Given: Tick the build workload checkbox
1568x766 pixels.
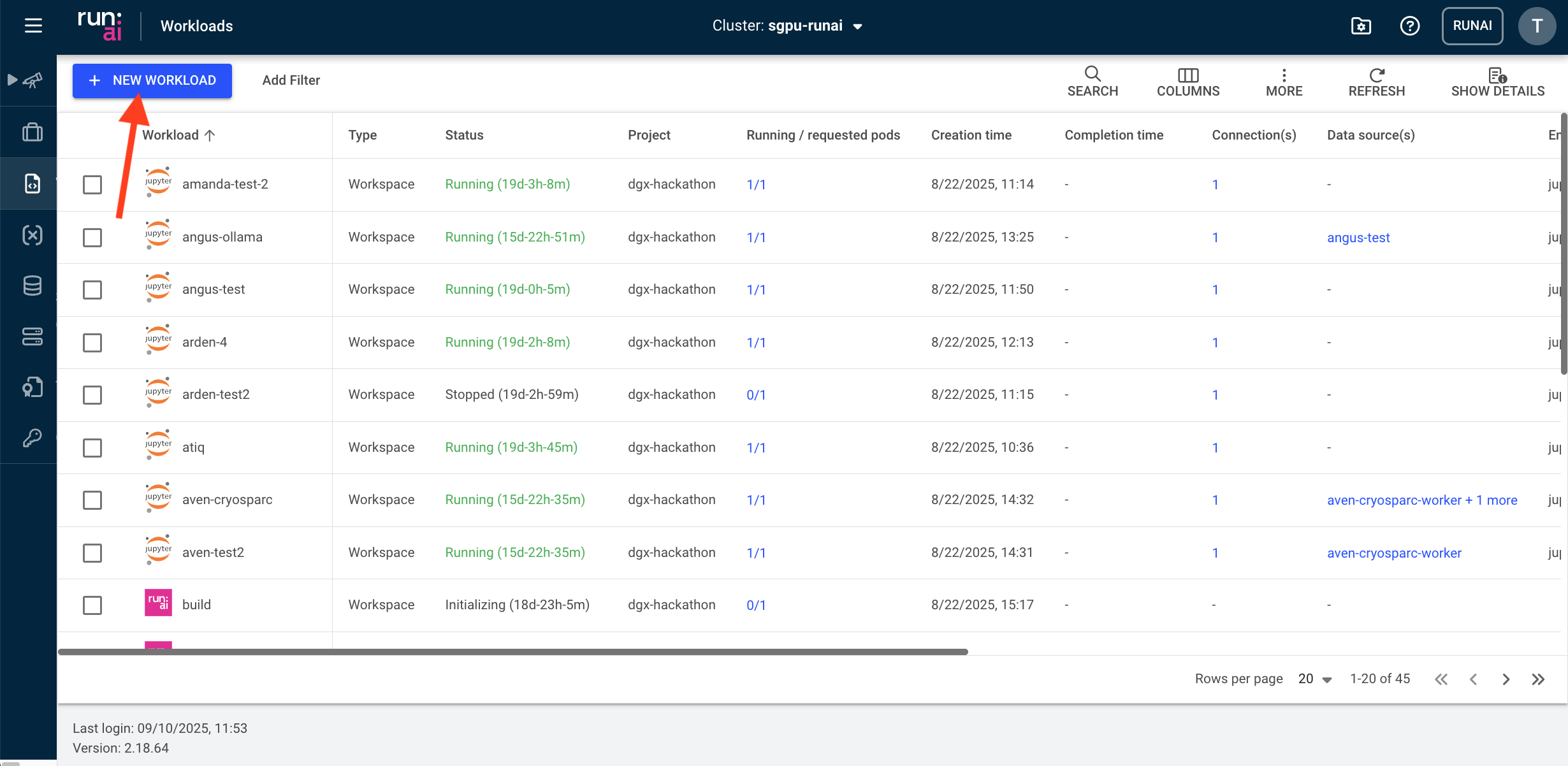Looking at the screenshot, I should 92,605.
